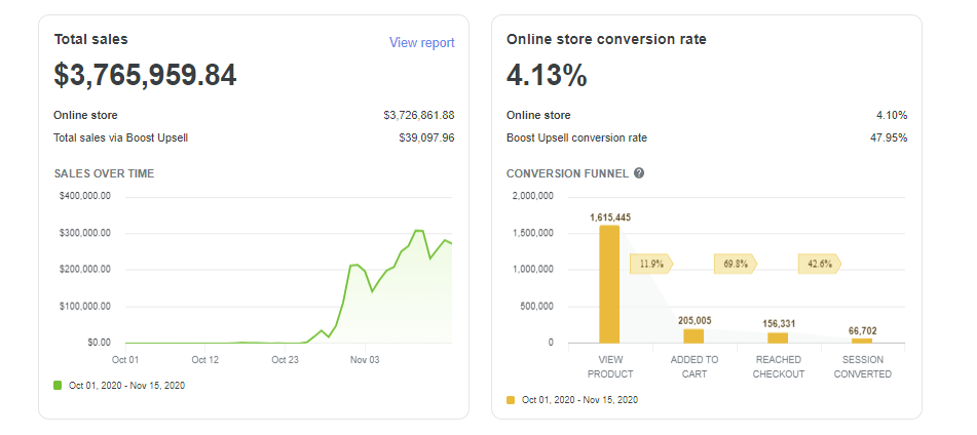Click the SESSION CONVERTED axis label
The width and height of the screenshot is (977, 435).
[x=862, y=367]
